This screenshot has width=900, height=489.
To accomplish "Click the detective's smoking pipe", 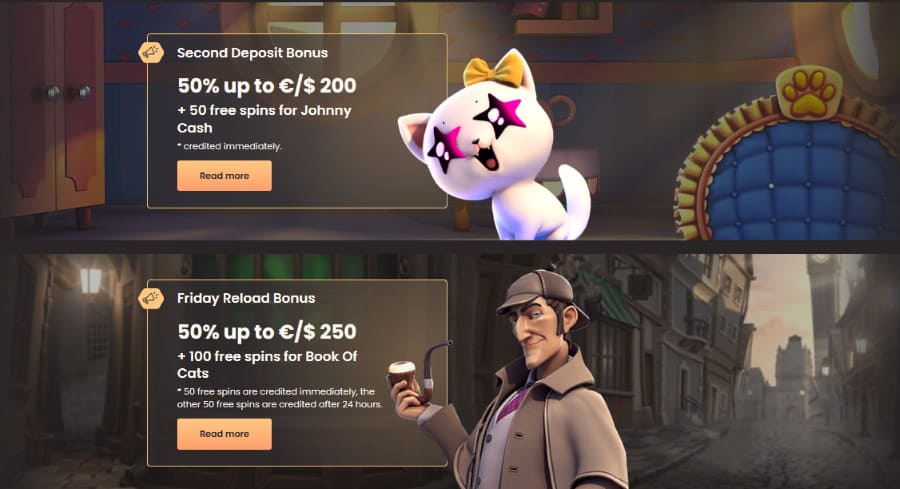I will pos(418,374).
